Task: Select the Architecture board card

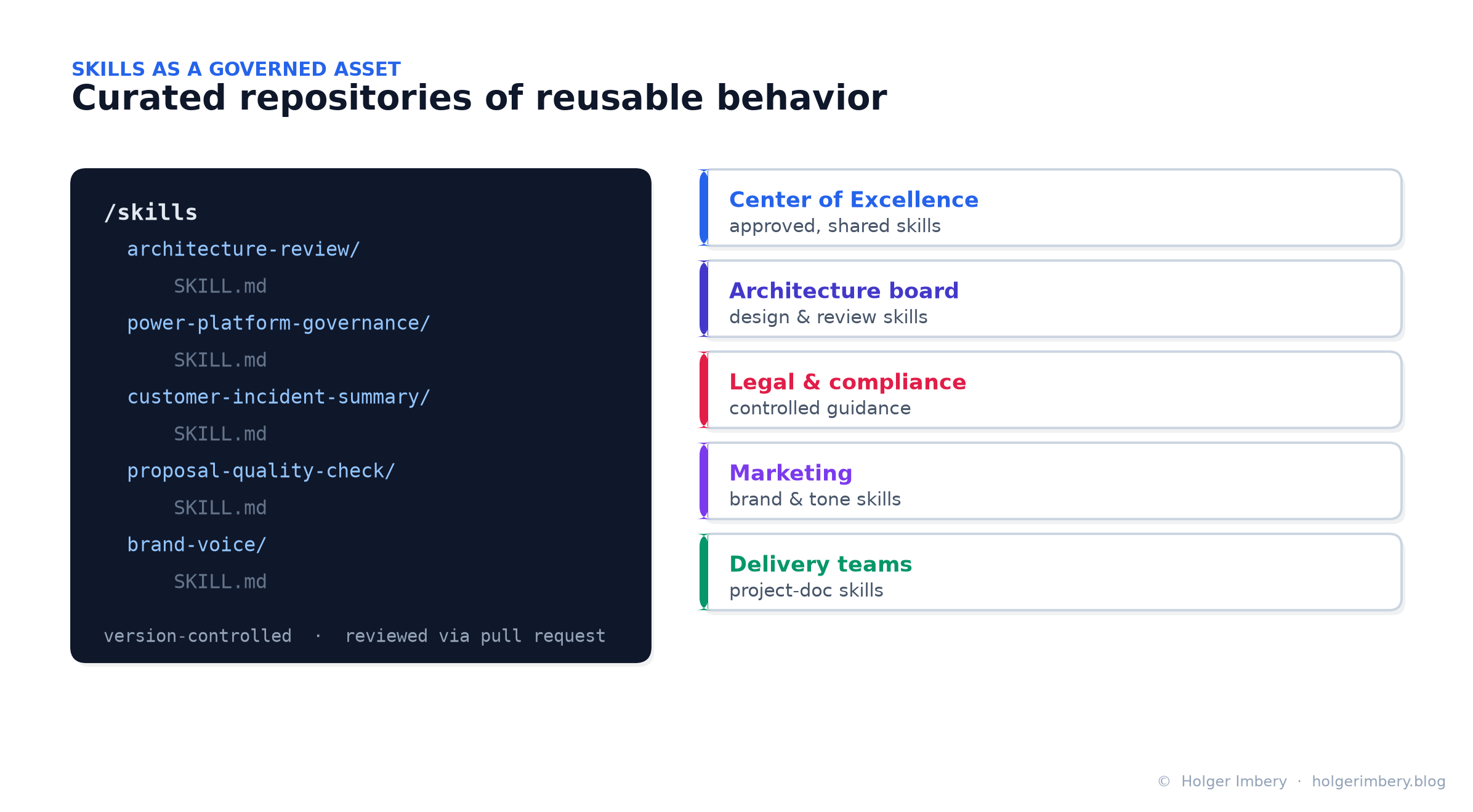Action: (1051, 299)
